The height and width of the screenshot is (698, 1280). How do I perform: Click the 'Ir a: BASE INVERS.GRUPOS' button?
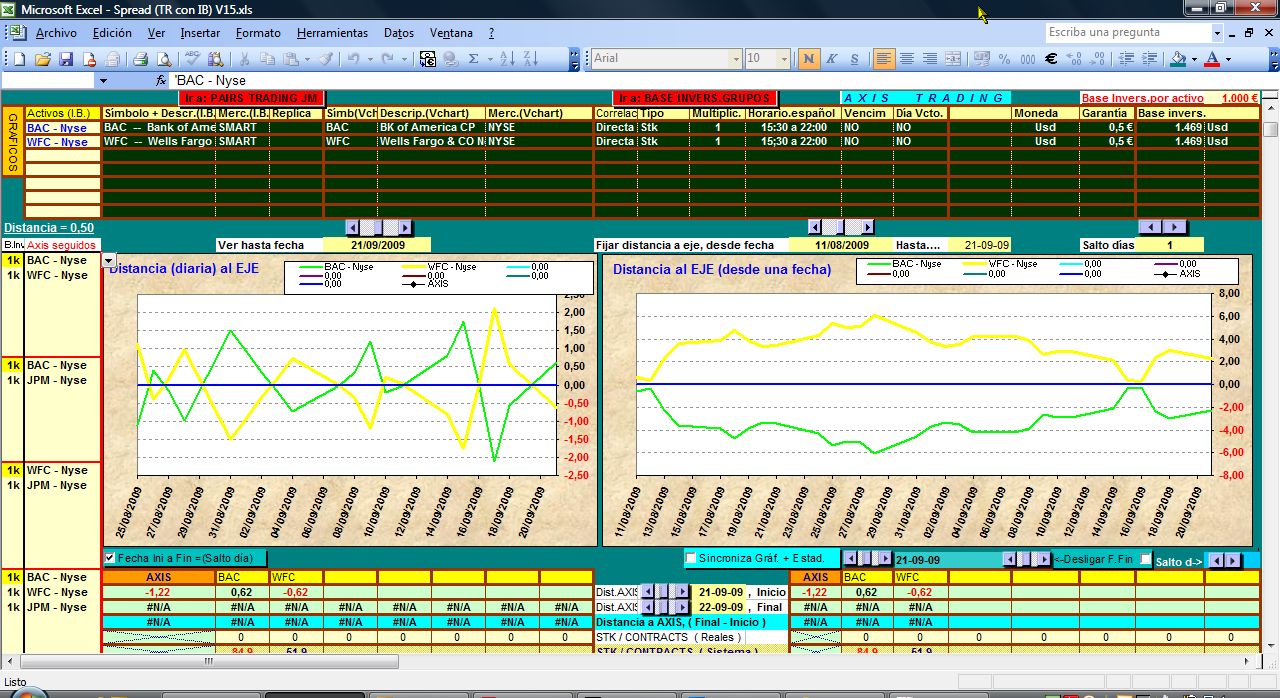click(x=695, y=98)
